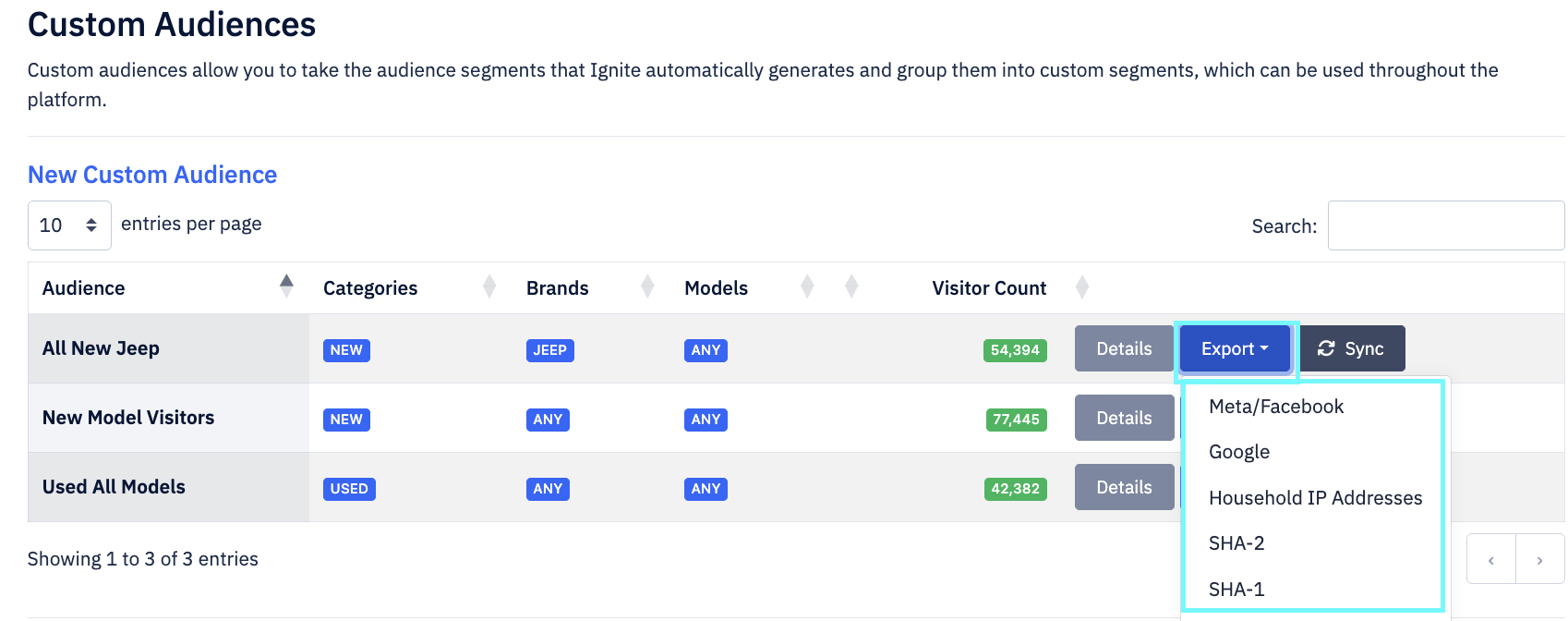Open Details for New Model Visitors

(1124, 418)
